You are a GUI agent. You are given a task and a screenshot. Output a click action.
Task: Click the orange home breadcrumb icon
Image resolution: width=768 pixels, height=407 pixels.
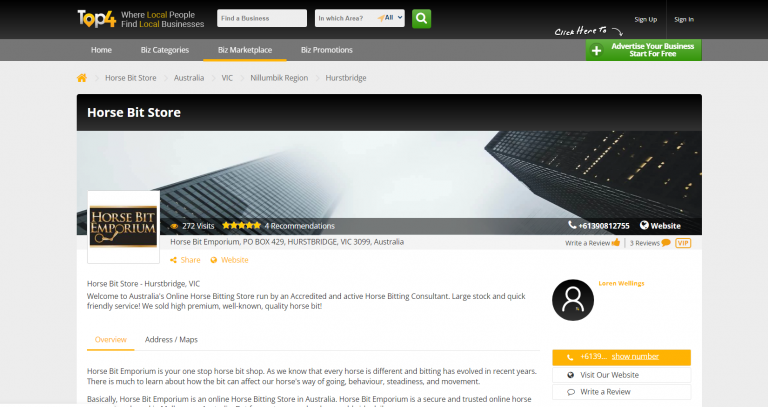click(x=82, y=77)
